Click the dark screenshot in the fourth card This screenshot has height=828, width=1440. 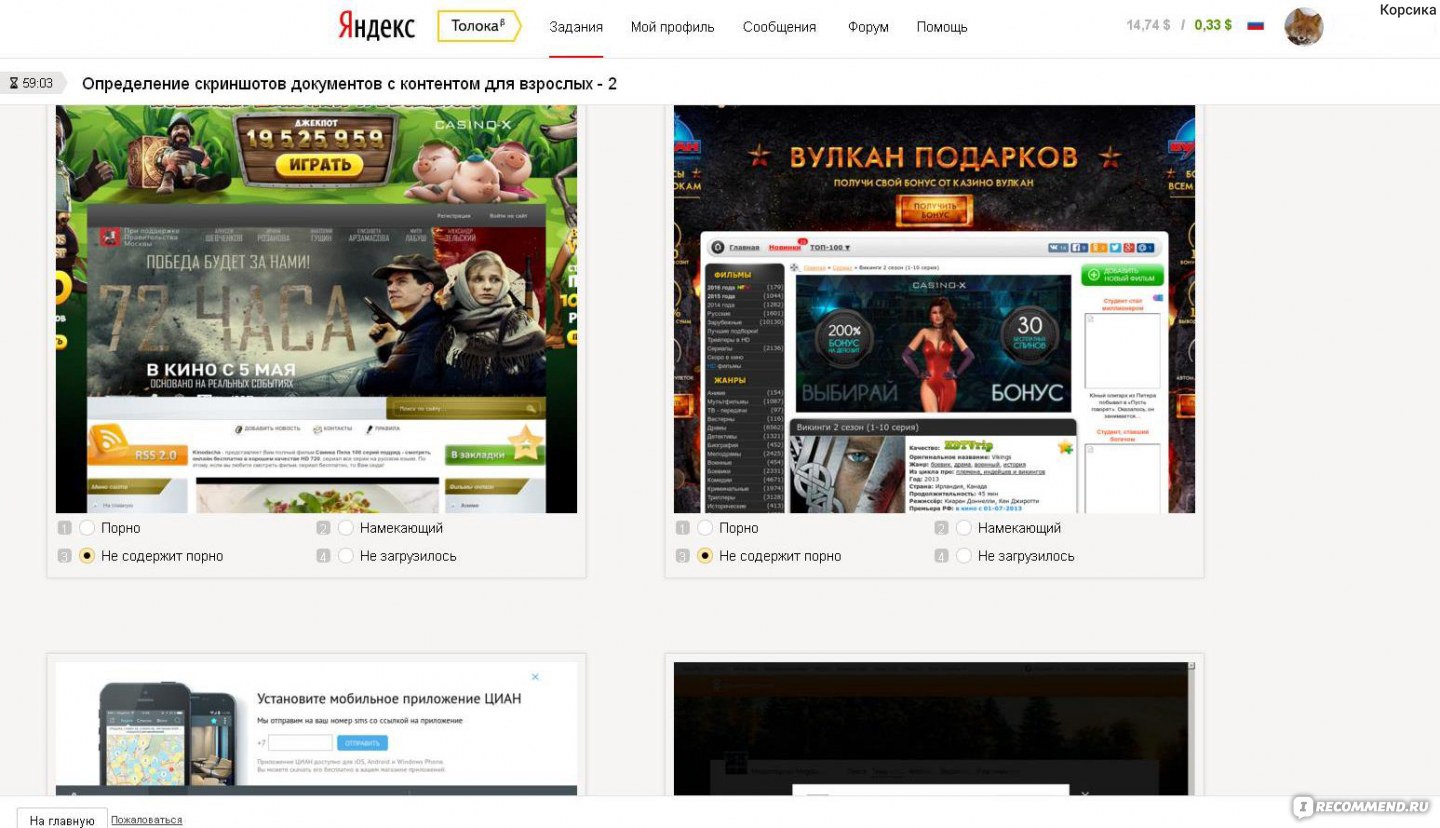(x=934, y=728)
